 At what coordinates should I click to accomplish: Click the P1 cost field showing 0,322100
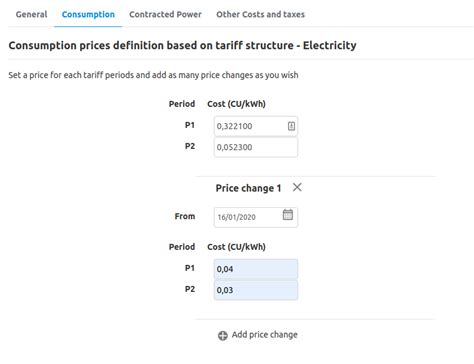(x=256, y=126)
